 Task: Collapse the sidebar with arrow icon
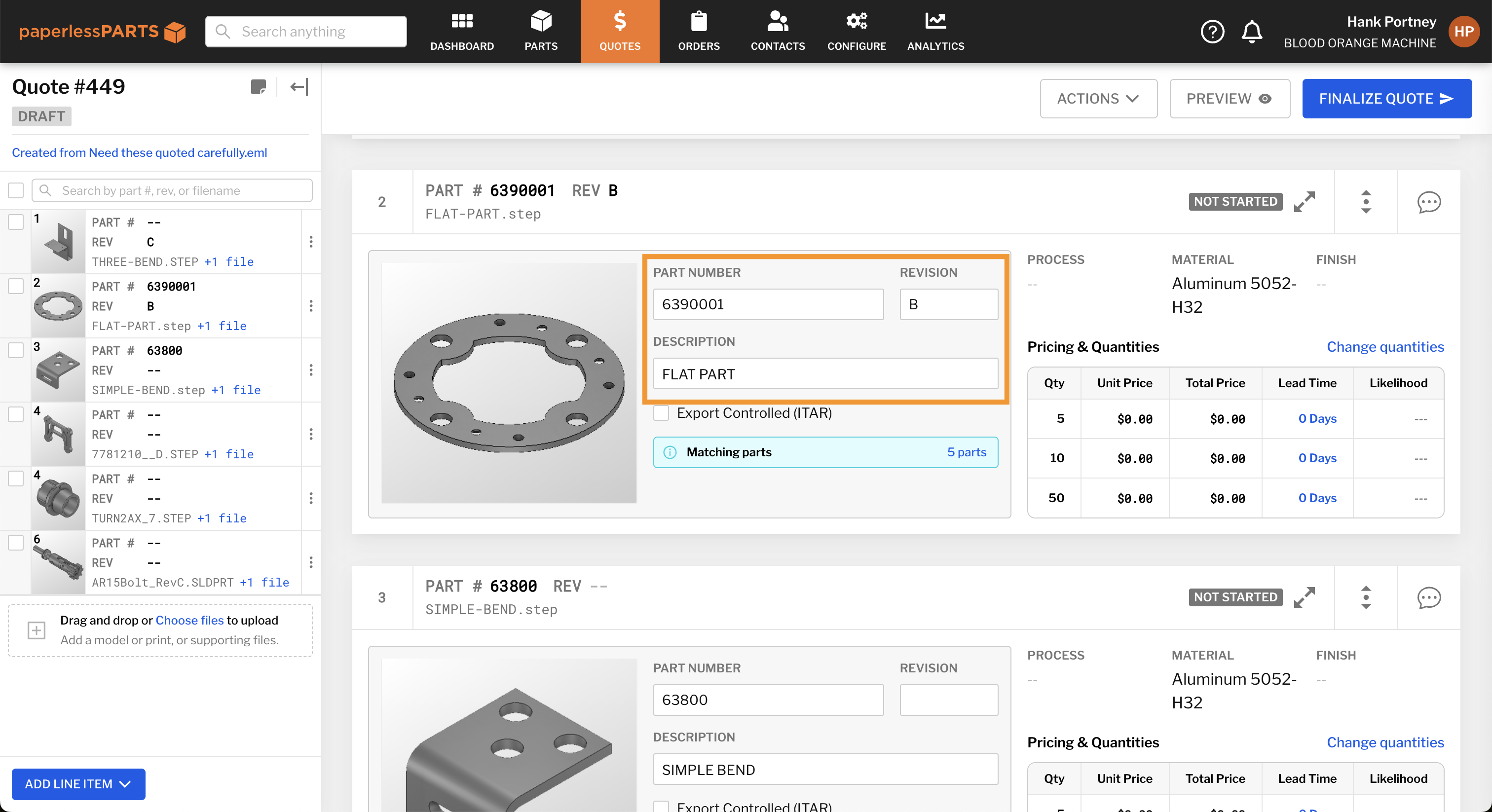[299, 87]
